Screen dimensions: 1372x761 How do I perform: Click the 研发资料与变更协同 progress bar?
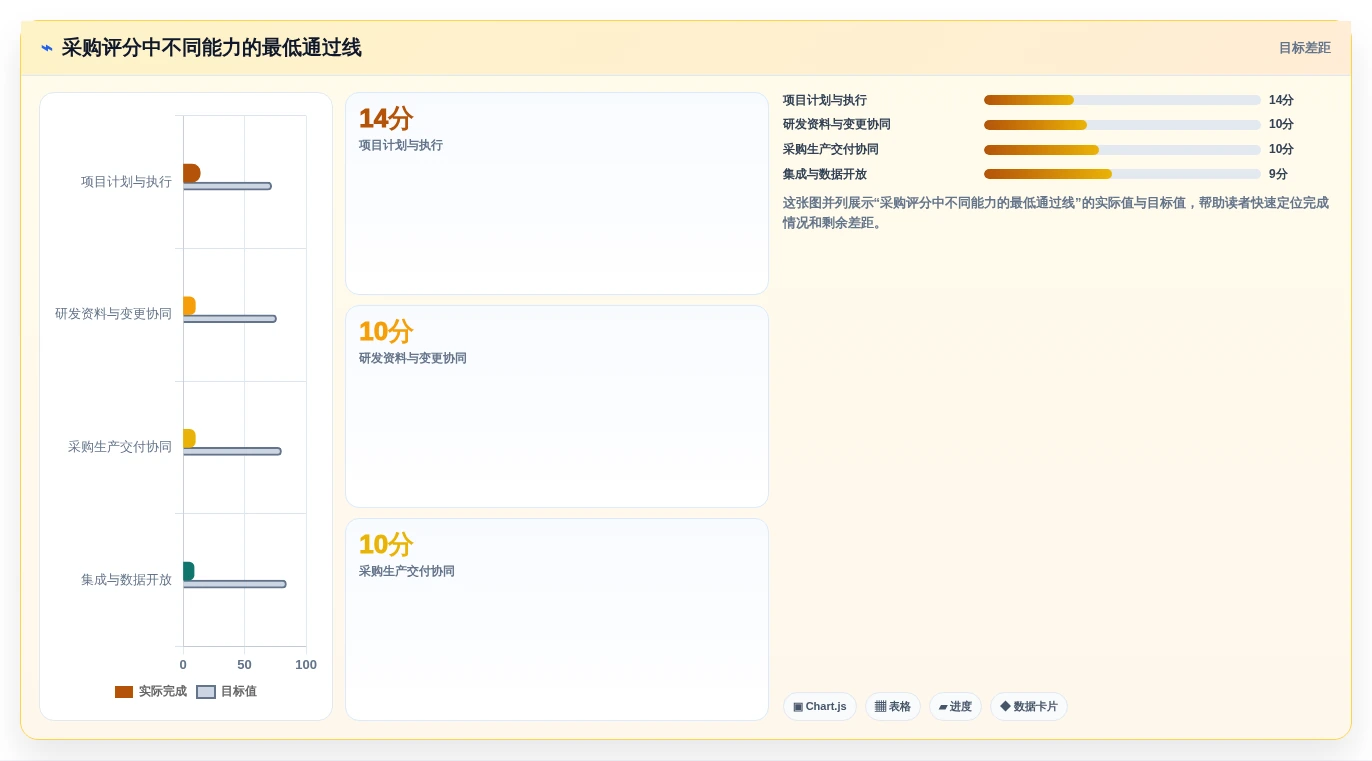[x=1122, y=125]
